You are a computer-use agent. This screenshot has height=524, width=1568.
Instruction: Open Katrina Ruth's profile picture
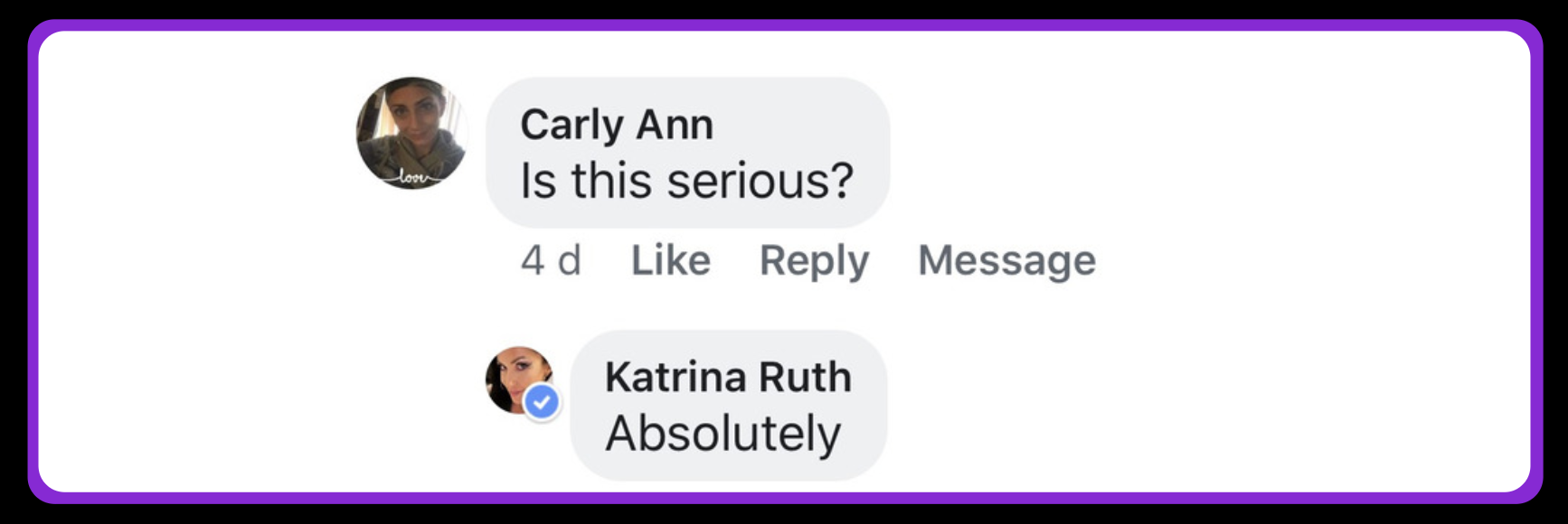[x=520, y=380]
